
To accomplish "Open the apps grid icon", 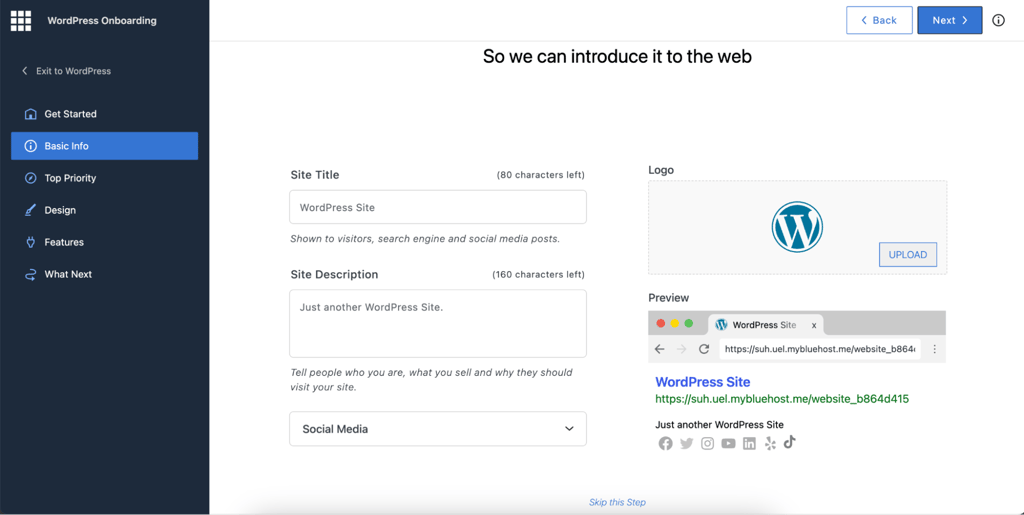I will pyautogui.click(x=21, y=21).
